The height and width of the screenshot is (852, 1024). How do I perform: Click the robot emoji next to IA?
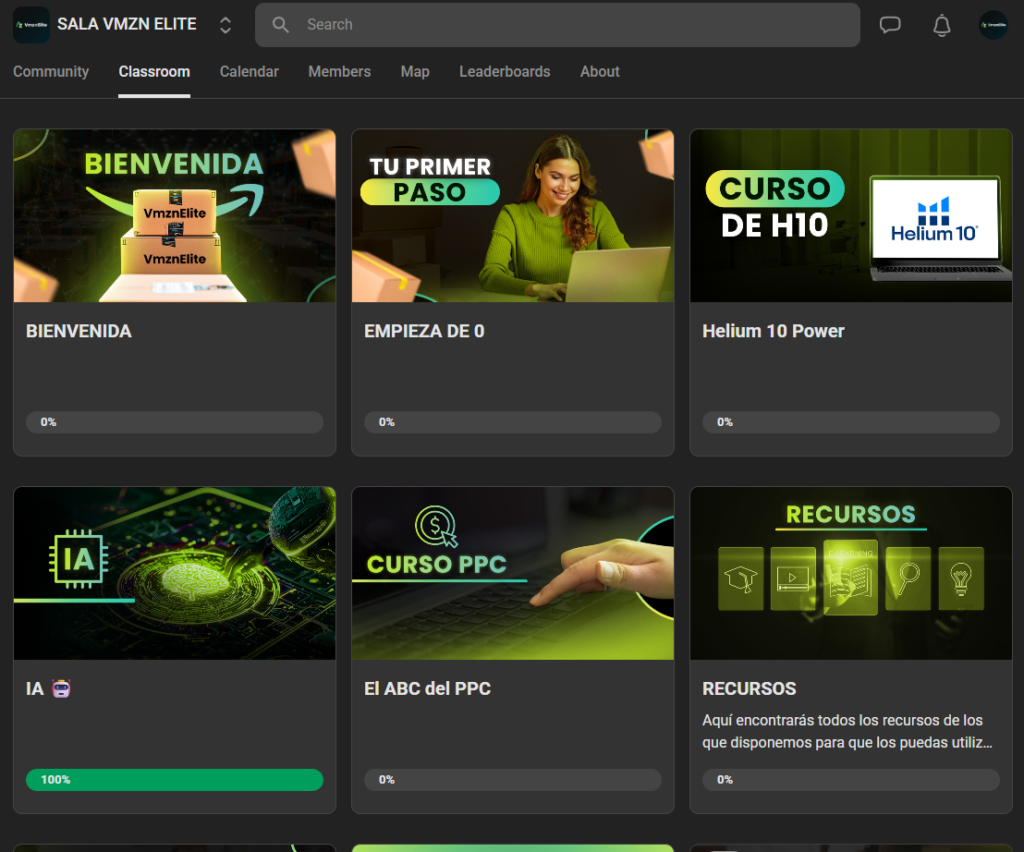[61, 688]
